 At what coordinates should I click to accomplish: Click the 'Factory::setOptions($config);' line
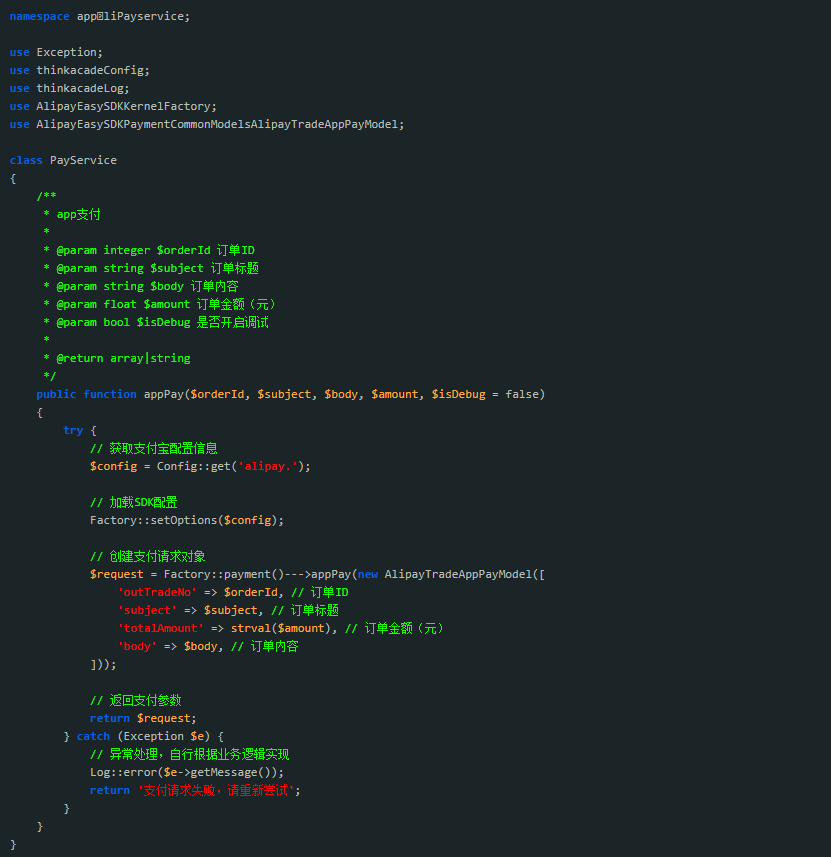click(x=187, y=520)
